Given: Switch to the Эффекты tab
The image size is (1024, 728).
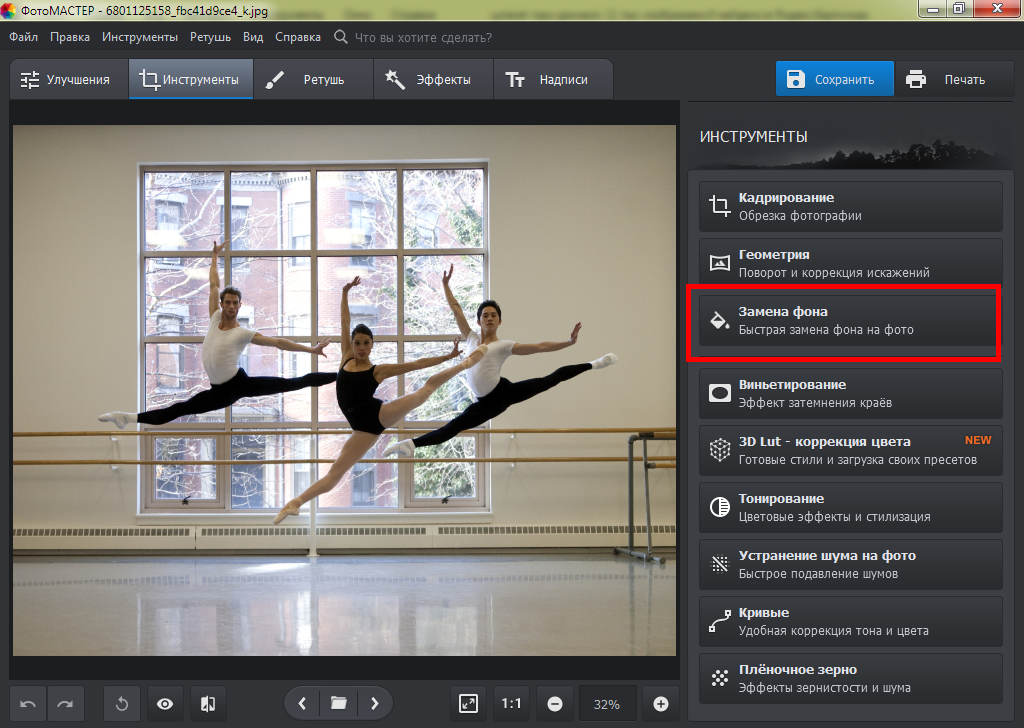Looking at the screenshot, I should coord(432,80).
